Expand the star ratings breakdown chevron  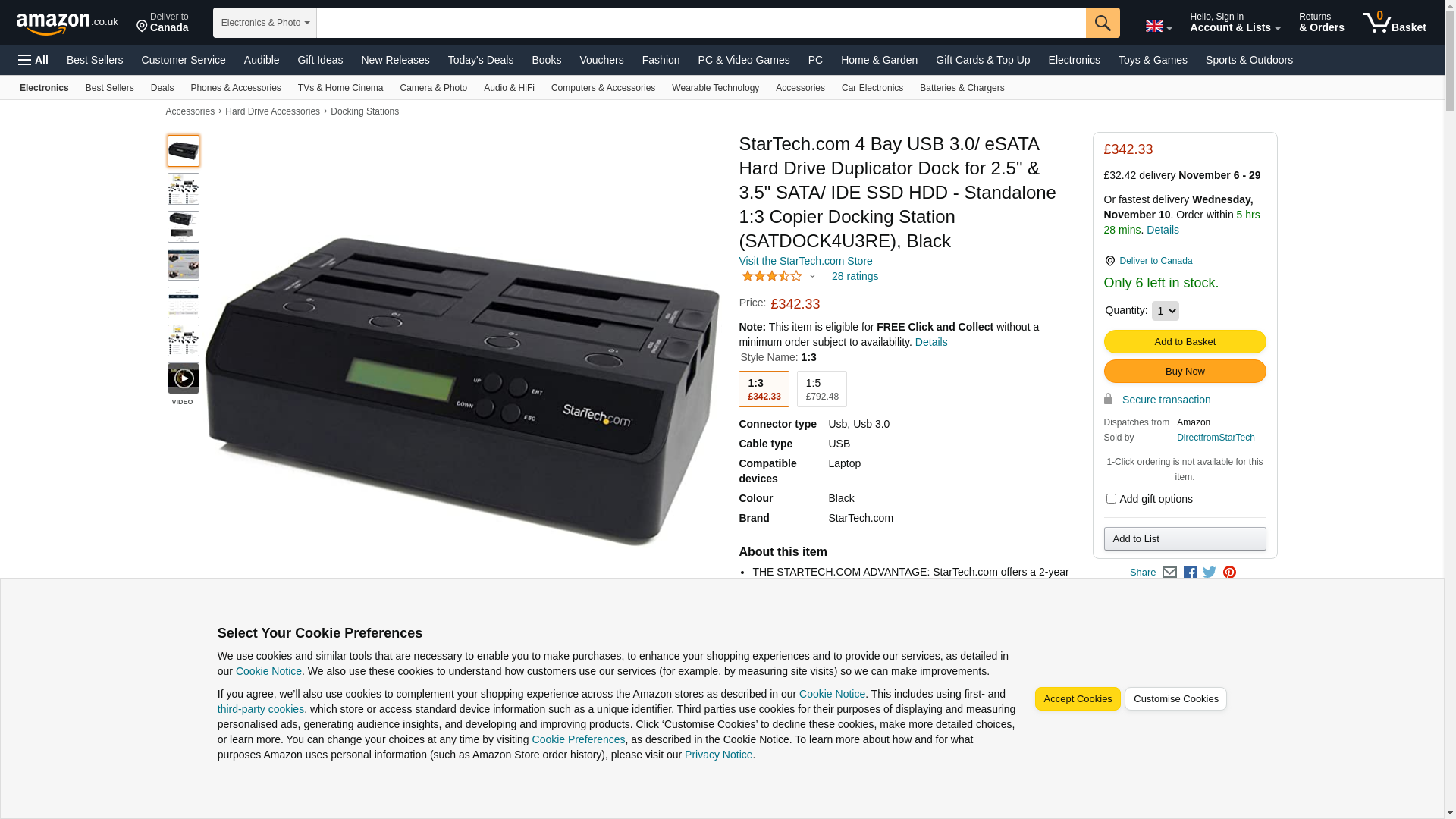click(x=812, y=277)
